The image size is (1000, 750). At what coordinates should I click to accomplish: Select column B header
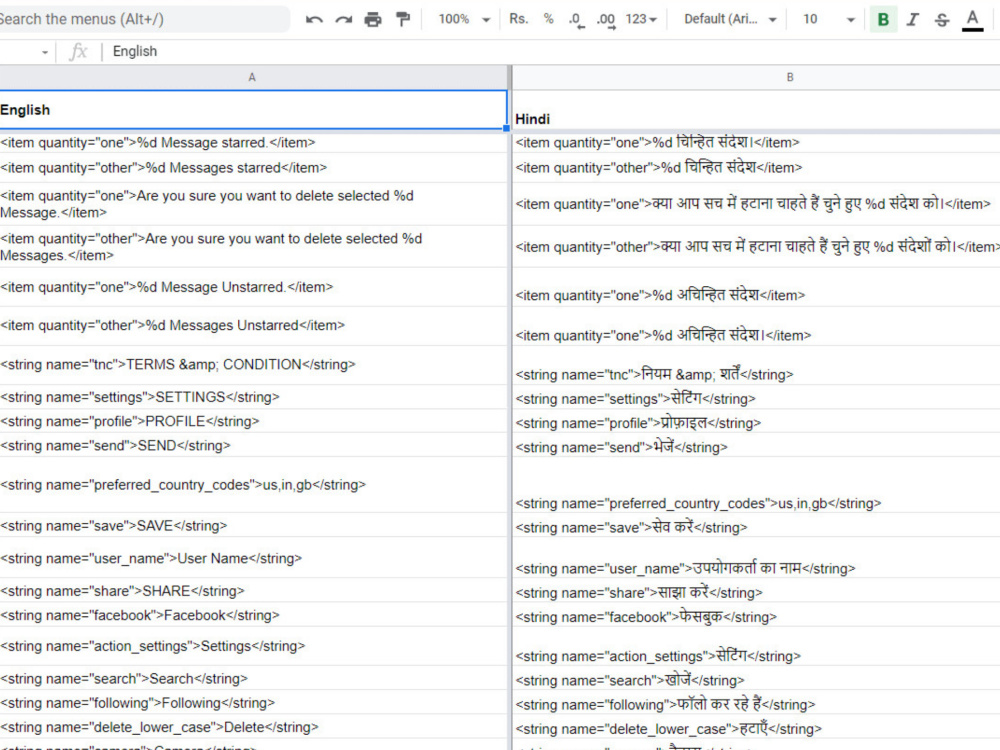click(756, 77)
